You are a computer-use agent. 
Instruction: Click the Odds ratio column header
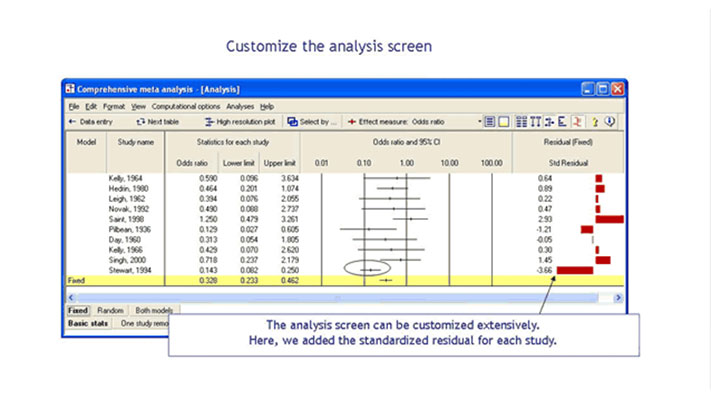192,163
